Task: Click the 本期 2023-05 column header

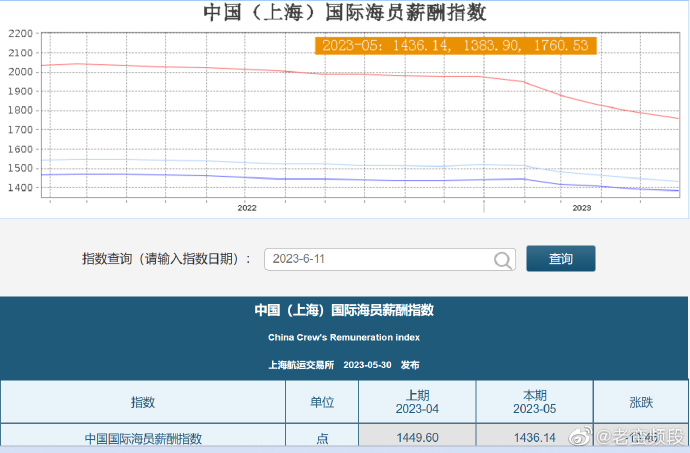Action: [x=535, y=402]
